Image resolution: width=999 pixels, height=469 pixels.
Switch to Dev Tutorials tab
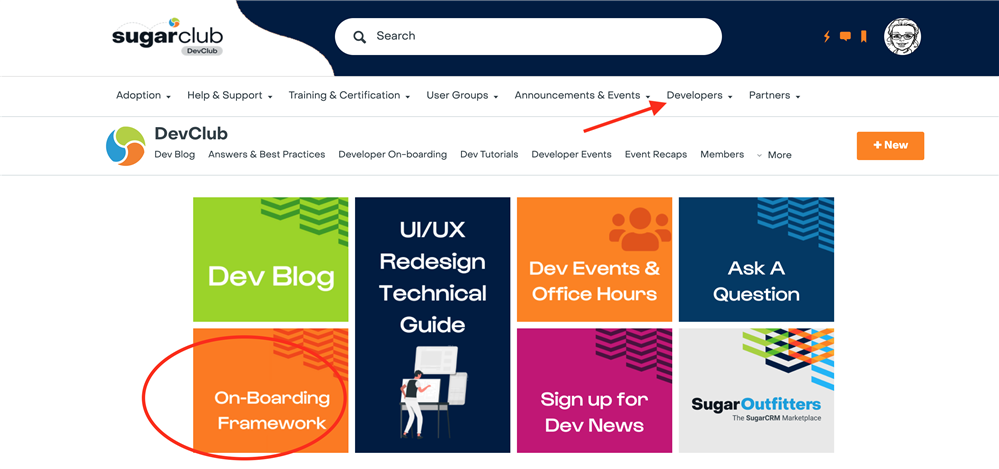(x=489, y=154)
